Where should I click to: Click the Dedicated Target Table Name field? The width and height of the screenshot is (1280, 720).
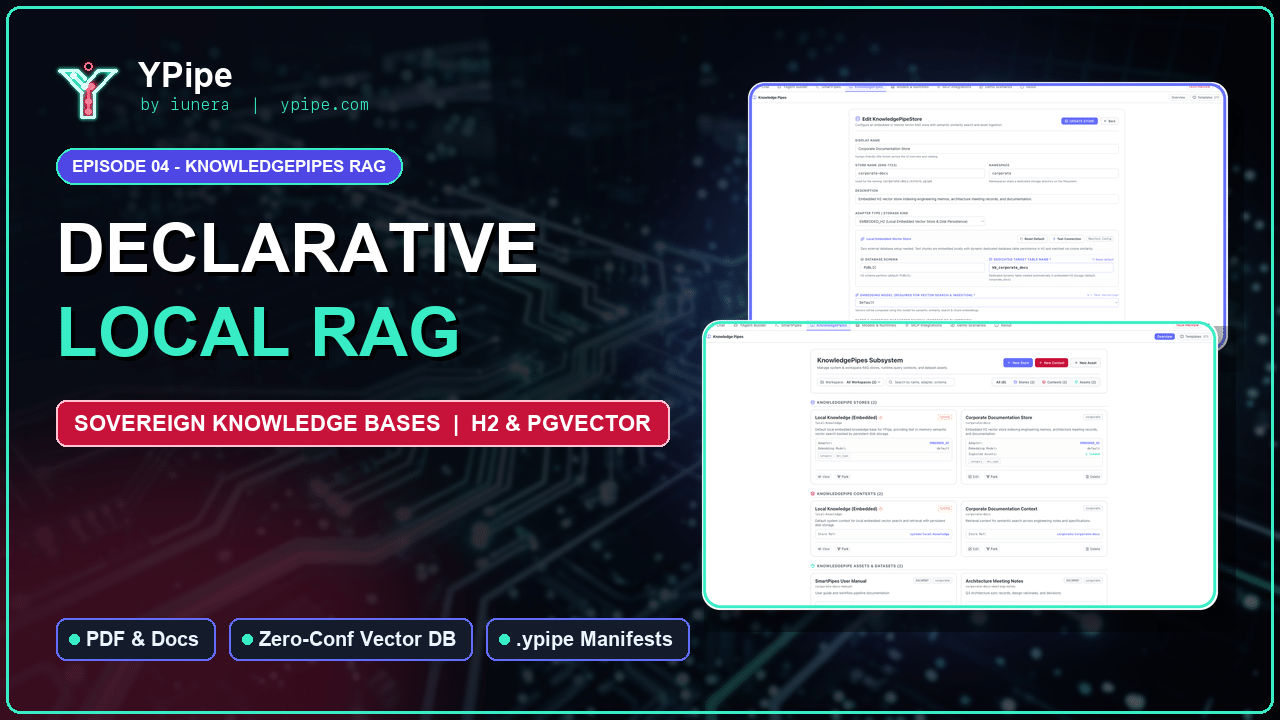(x=1050, y=268)
